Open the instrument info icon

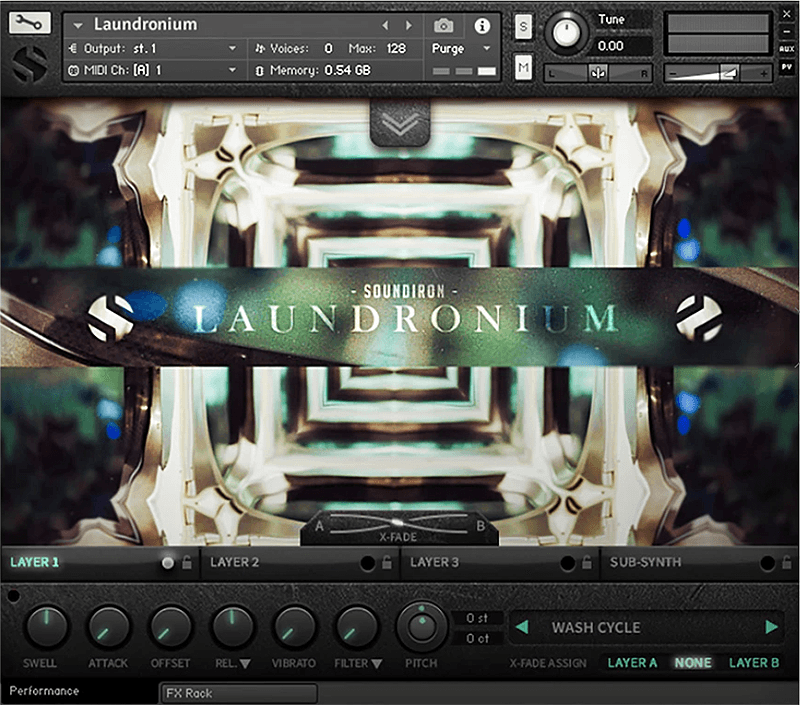click(482, 26)
